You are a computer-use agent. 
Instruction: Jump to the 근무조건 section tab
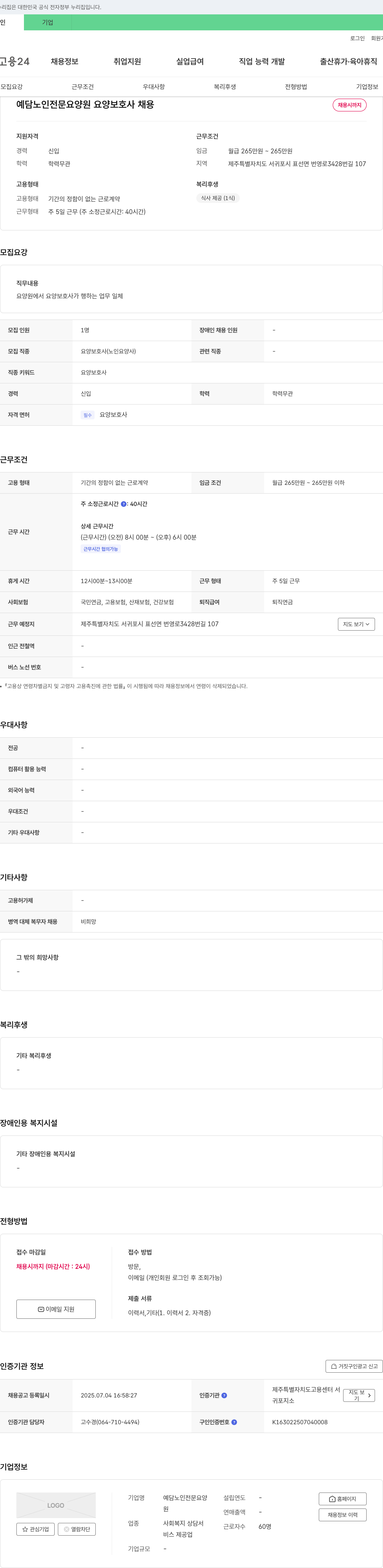point(83,87)
